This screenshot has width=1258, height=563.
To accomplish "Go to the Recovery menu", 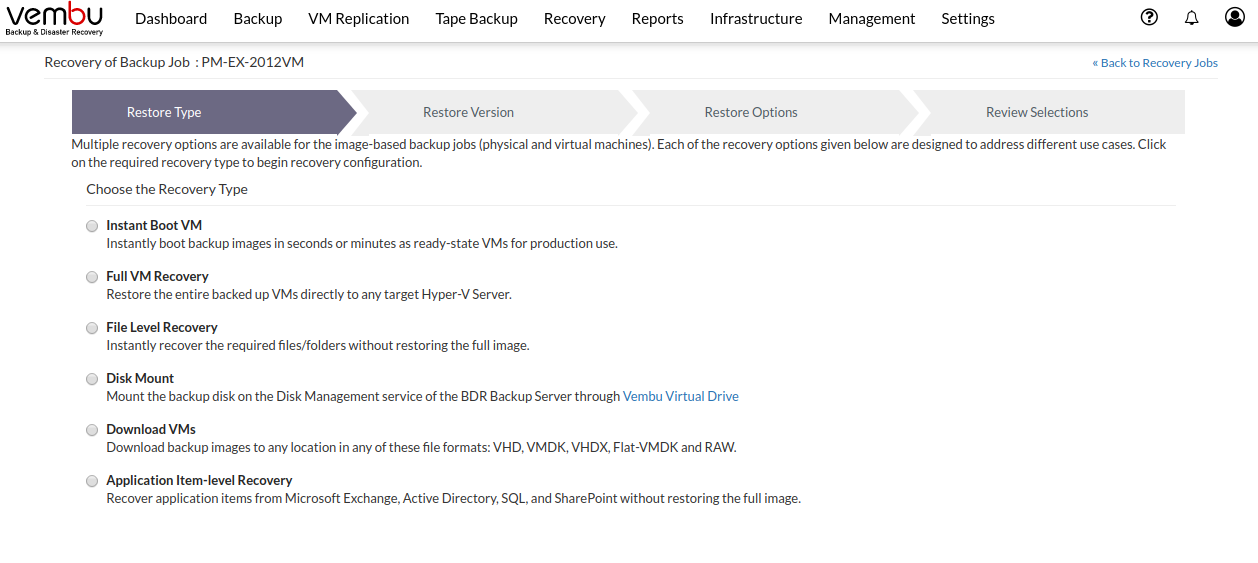I will pos(575,19).
